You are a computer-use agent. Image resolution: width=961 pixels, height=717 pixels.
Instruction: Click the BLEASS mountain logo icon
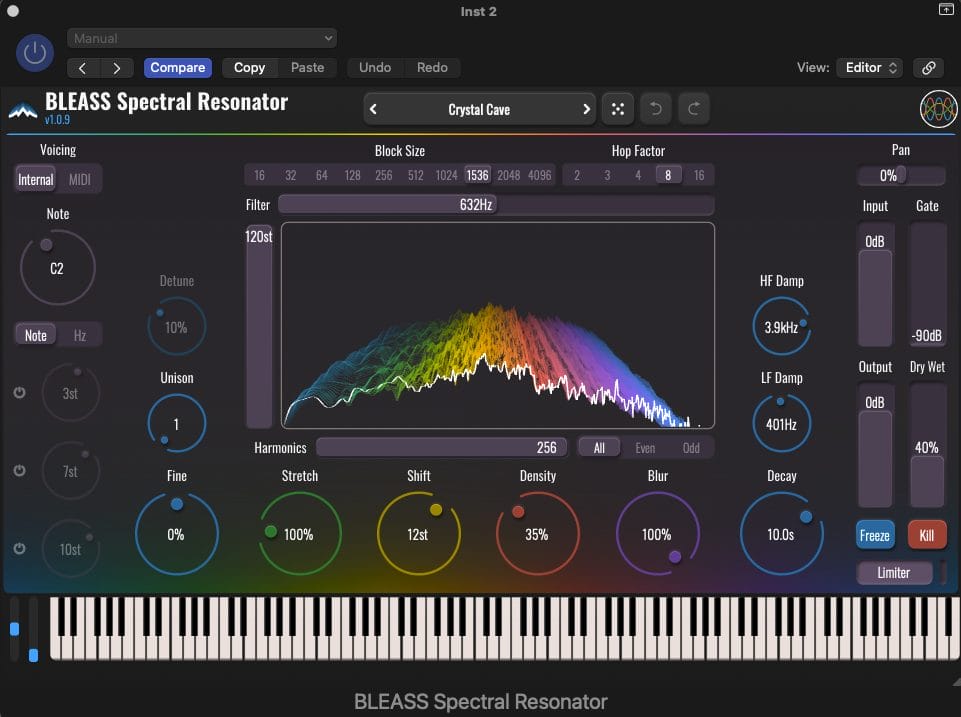click(23, 110)
